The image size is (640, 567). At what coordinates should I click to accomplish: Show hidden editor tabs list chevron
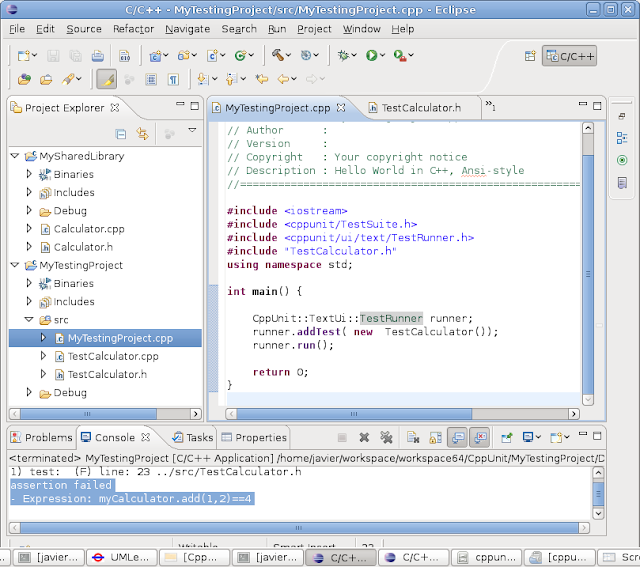[490, 106]
